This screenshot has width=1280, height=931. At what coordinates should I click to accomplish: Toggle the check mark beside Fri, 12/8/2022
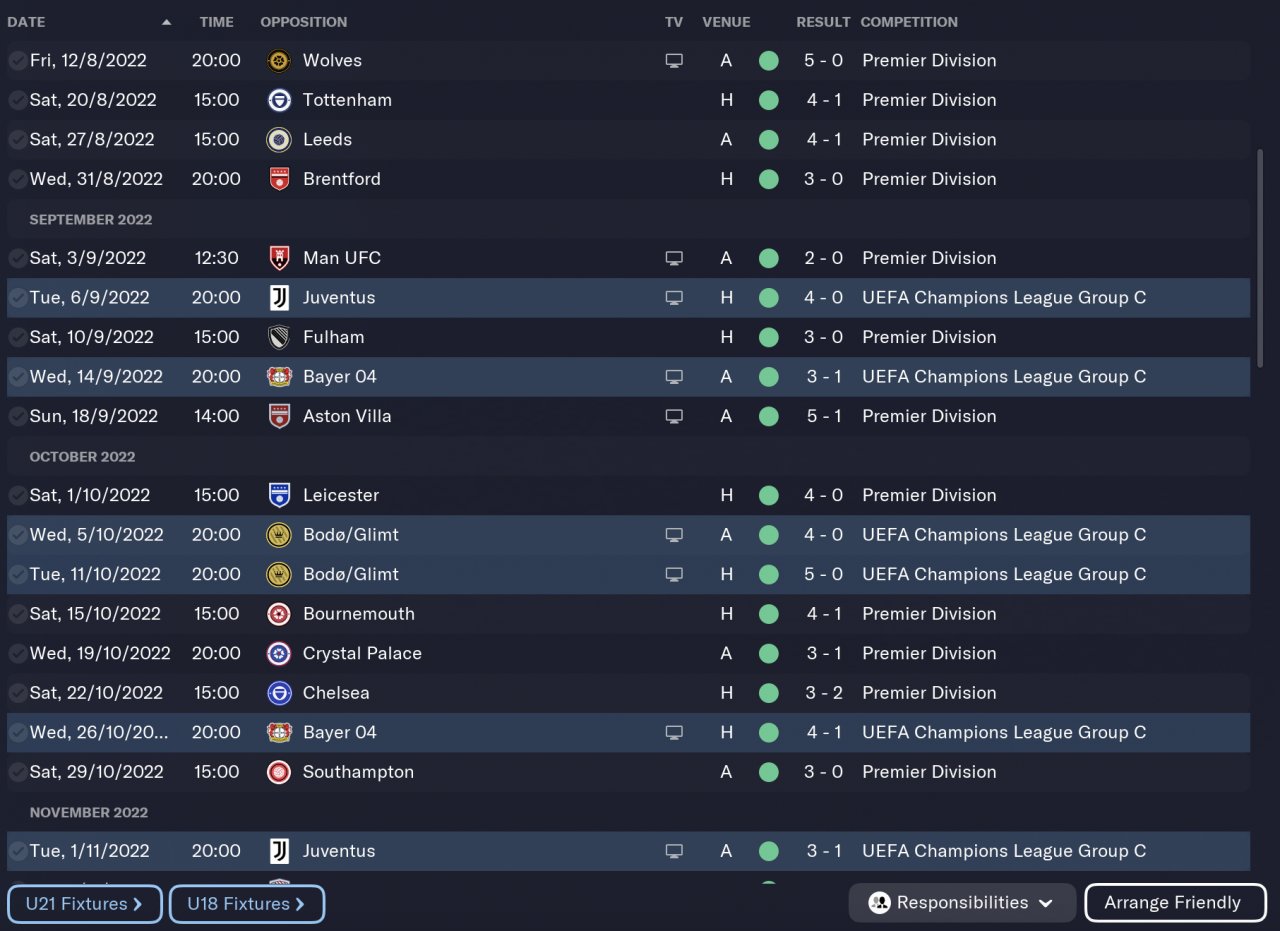tap(17, 61)
